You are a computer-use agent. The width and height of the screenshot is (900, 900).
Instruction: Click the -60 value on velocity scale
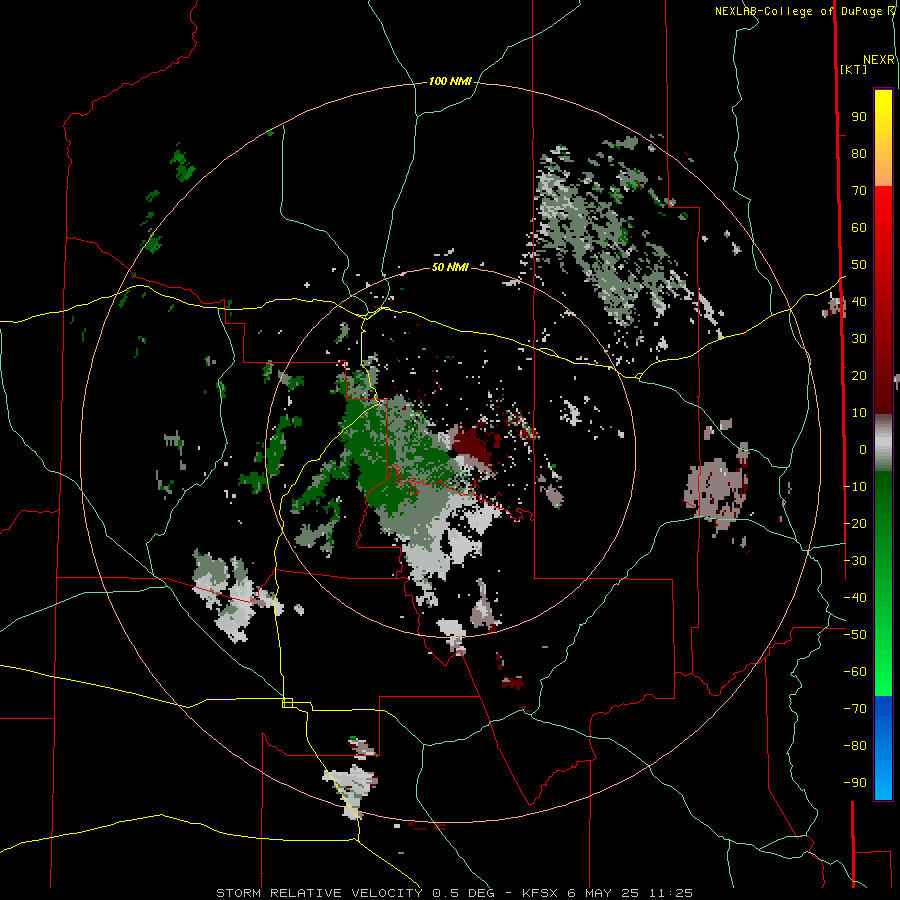[x=855, y=672]
